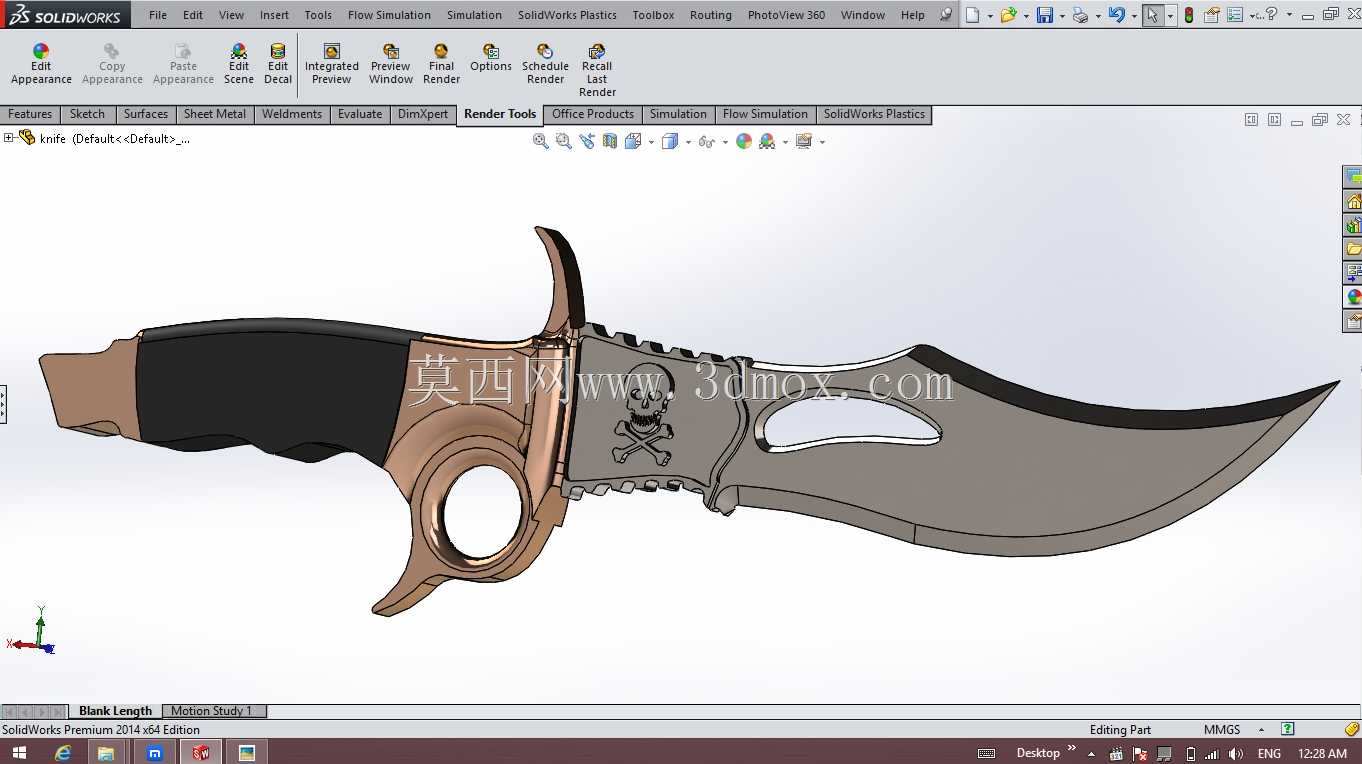
Task: Click the Previous View icon
Action: coord(587,142)
